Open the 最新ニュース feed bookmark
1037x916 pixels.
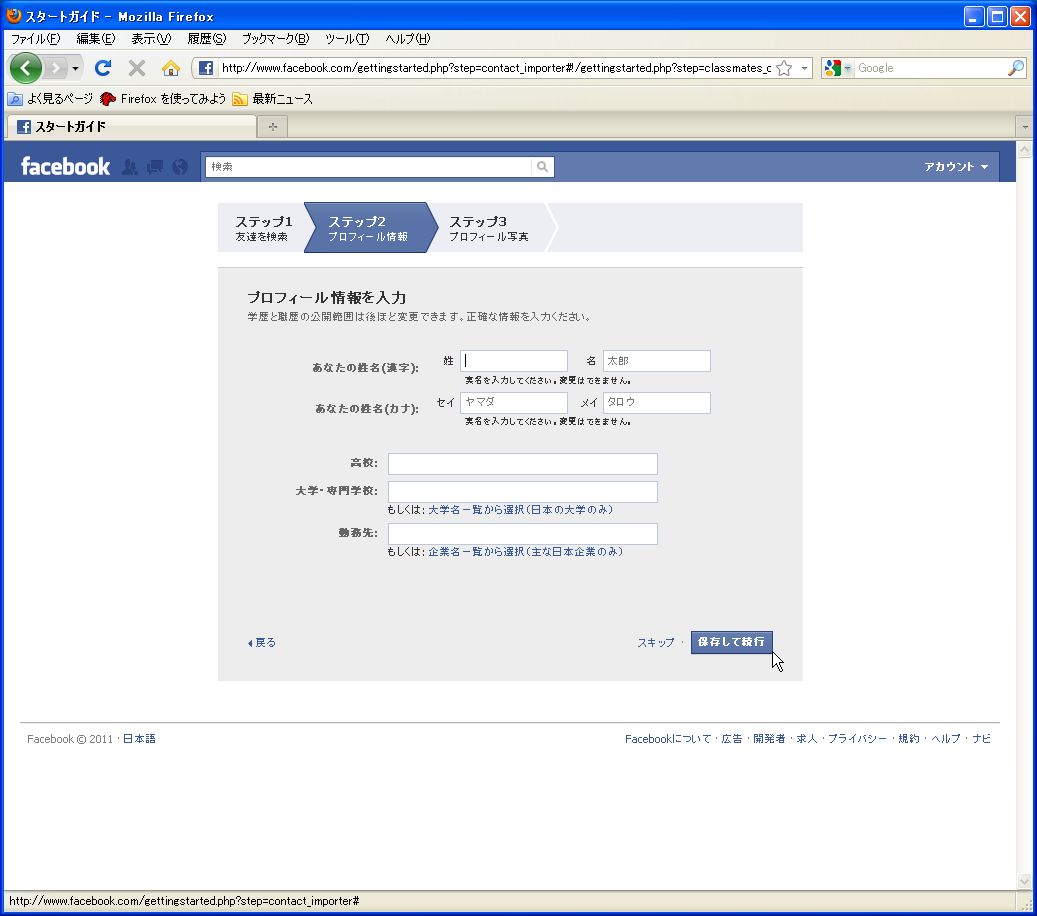272,99
